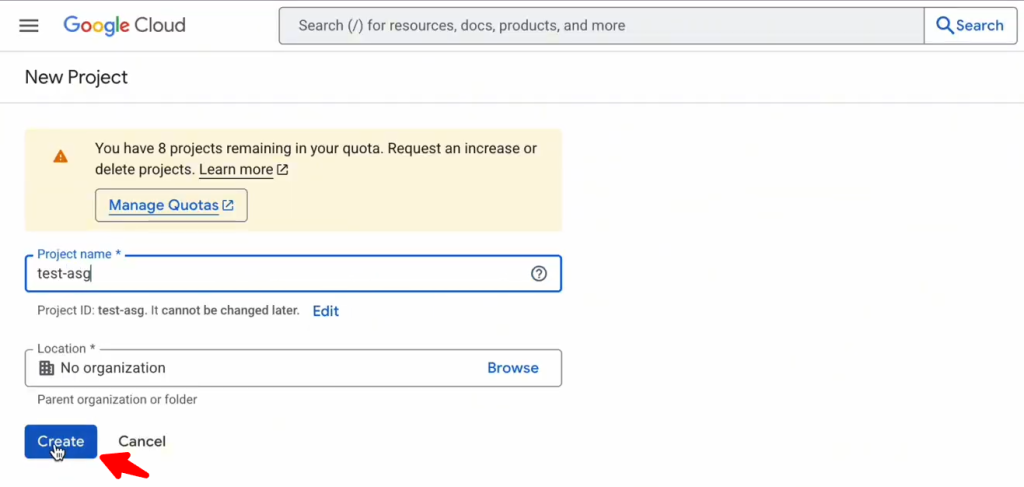Click the quota remaining warning message text
This screenshot has width=1024, height=487.
coord(315,149)
